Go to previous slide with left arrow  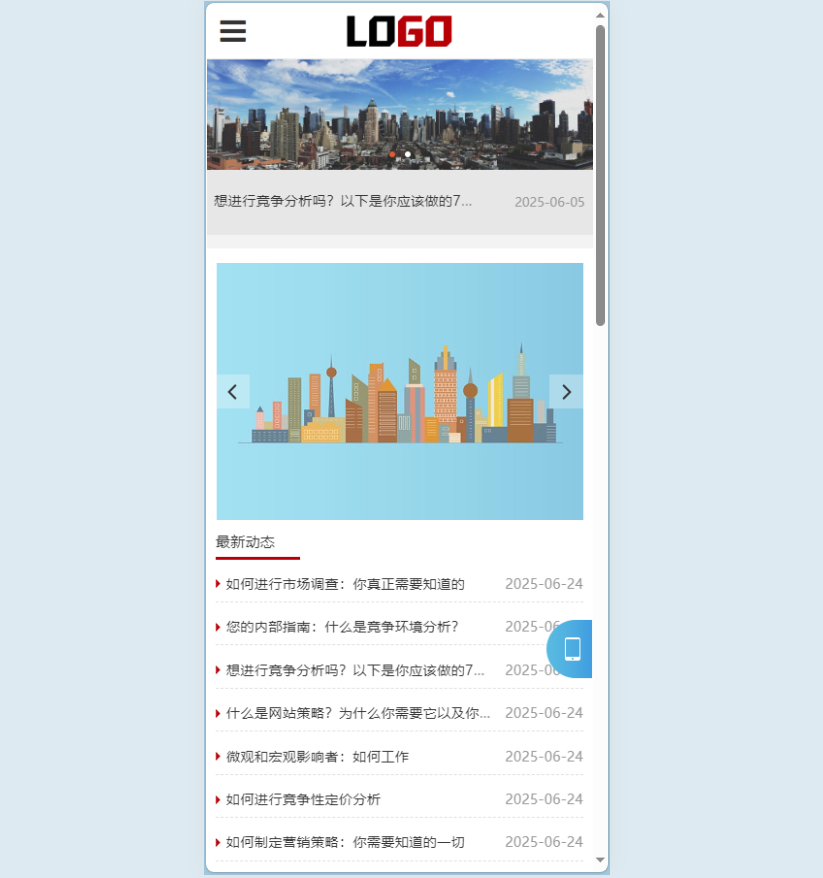(x=234, y=391)
